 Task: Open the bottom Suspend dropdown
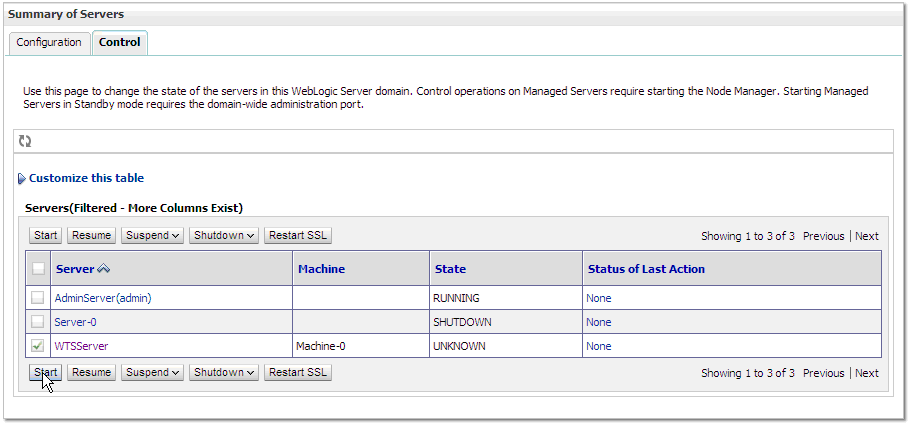click(153, 372)
